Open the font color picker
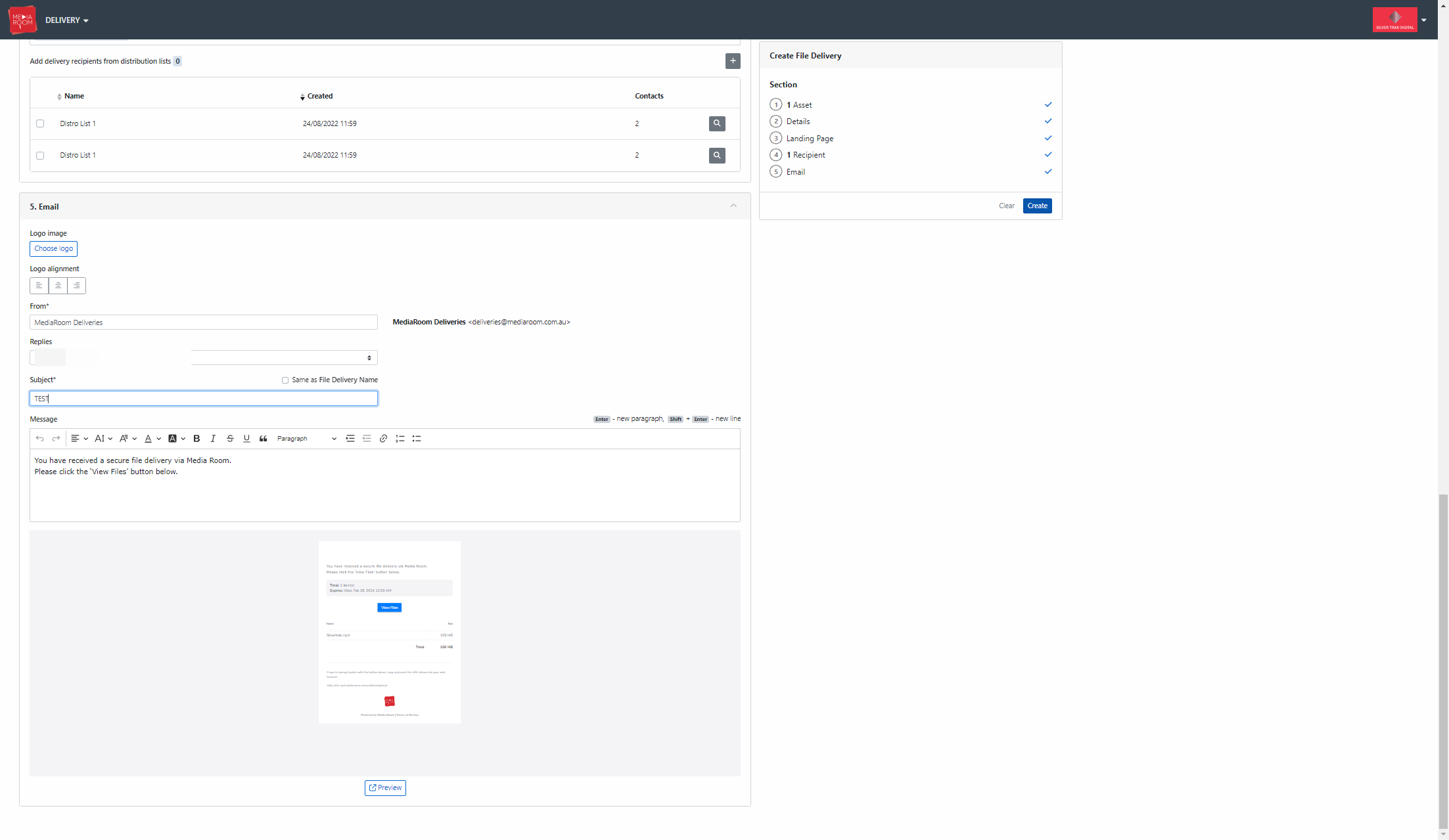Viewport: 1449px width, 840px height. 152,439
